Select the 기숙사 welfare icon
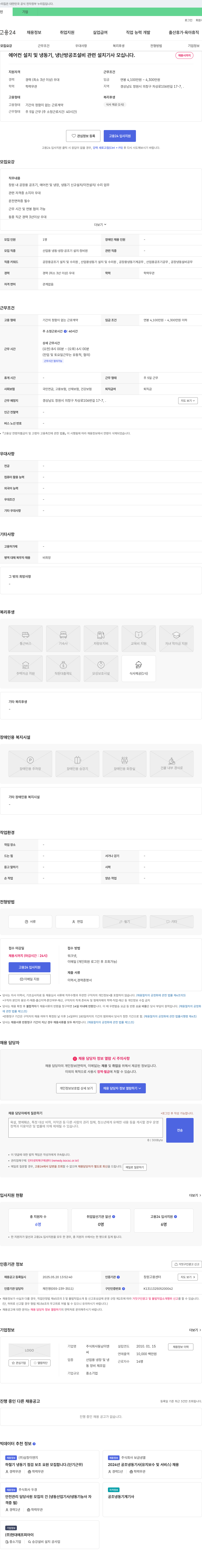 click(63, 638)
